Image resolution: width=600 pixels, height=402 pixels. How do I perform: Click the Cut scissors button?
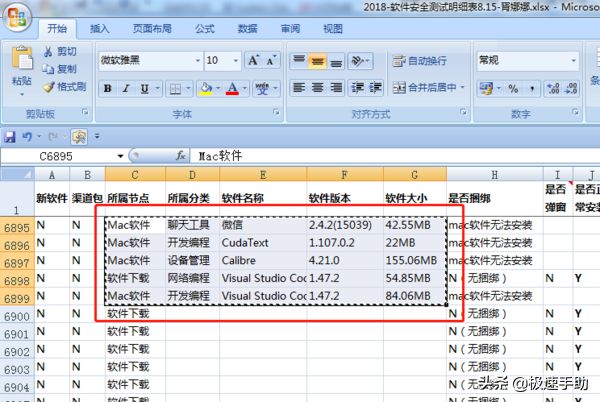tap(60, 51)
